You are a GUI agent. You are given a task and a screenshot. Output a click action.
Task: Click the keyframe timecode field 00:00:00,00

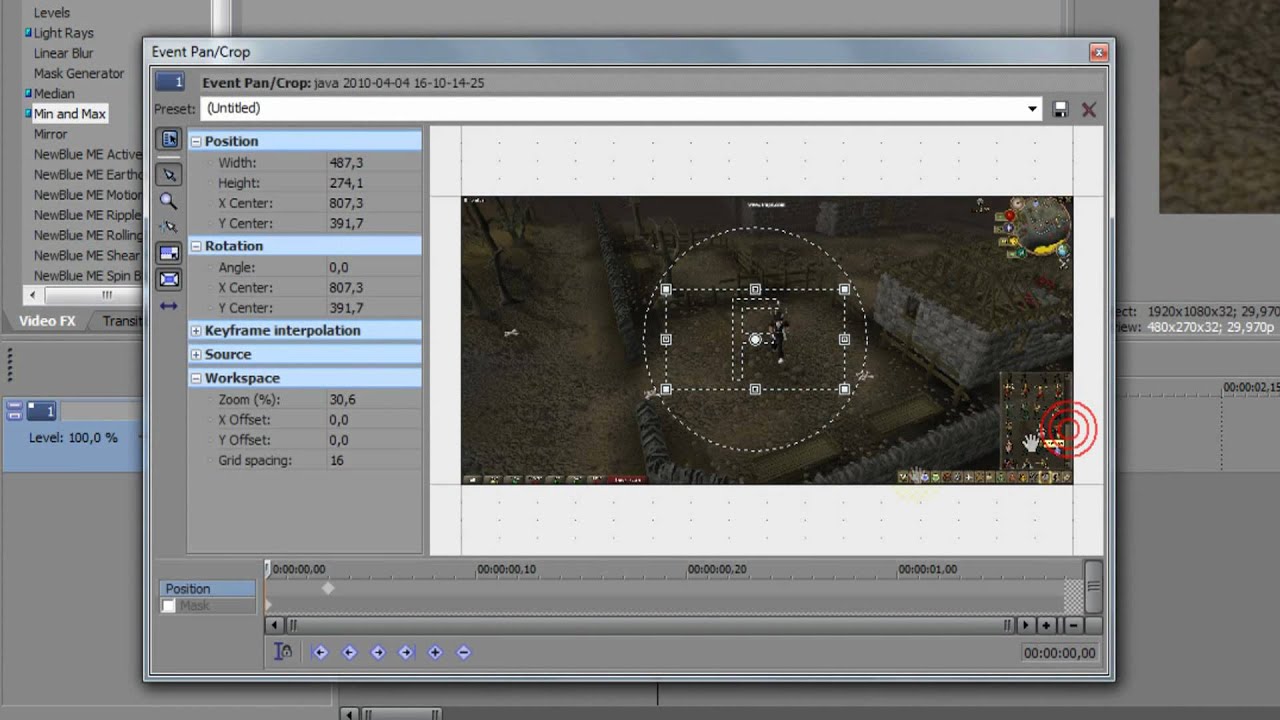1060,653
